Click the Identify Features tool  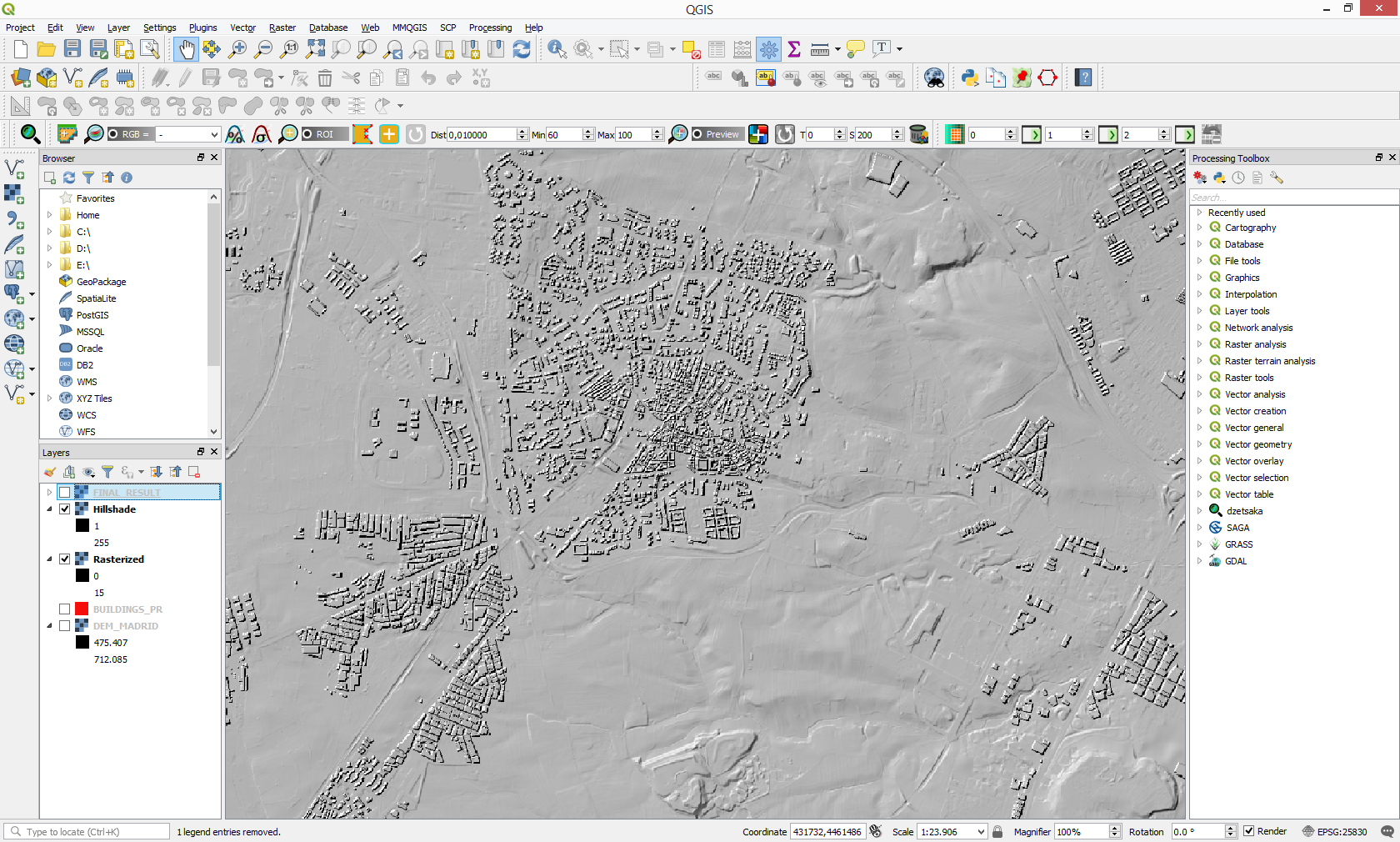(557, 50)
